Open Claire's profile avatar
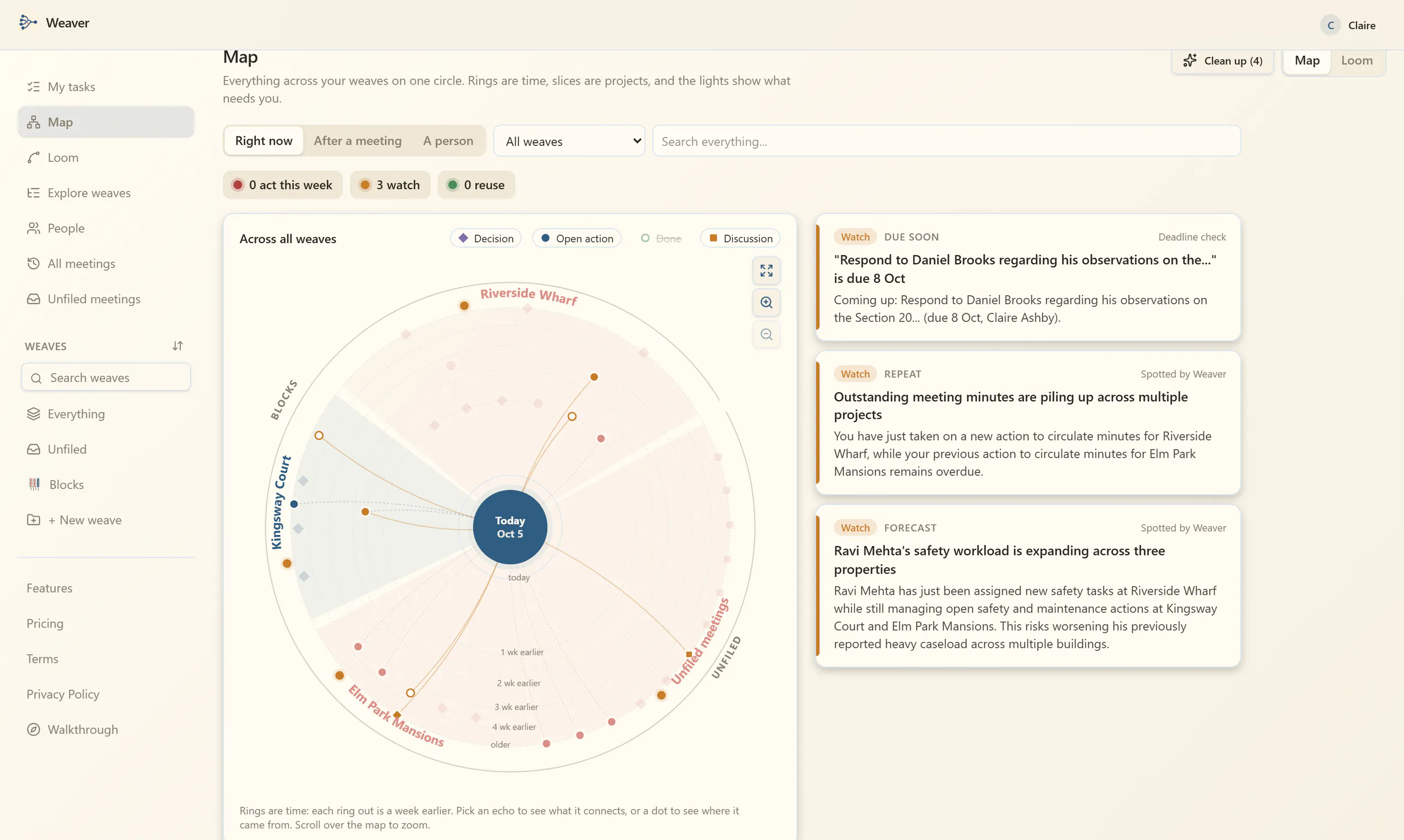1404x840 pixels. [x=1330, y=25]
